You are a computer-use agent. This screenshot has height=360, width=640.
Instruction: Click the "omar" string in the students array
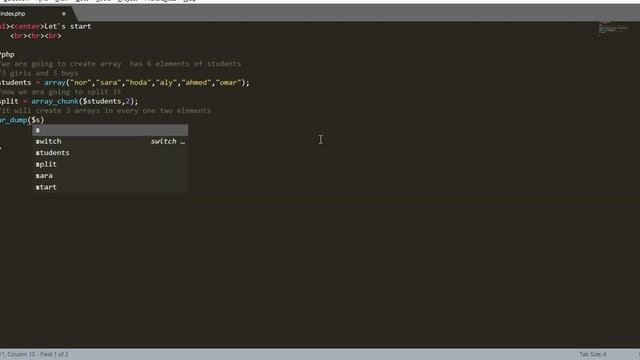(228, 82)
